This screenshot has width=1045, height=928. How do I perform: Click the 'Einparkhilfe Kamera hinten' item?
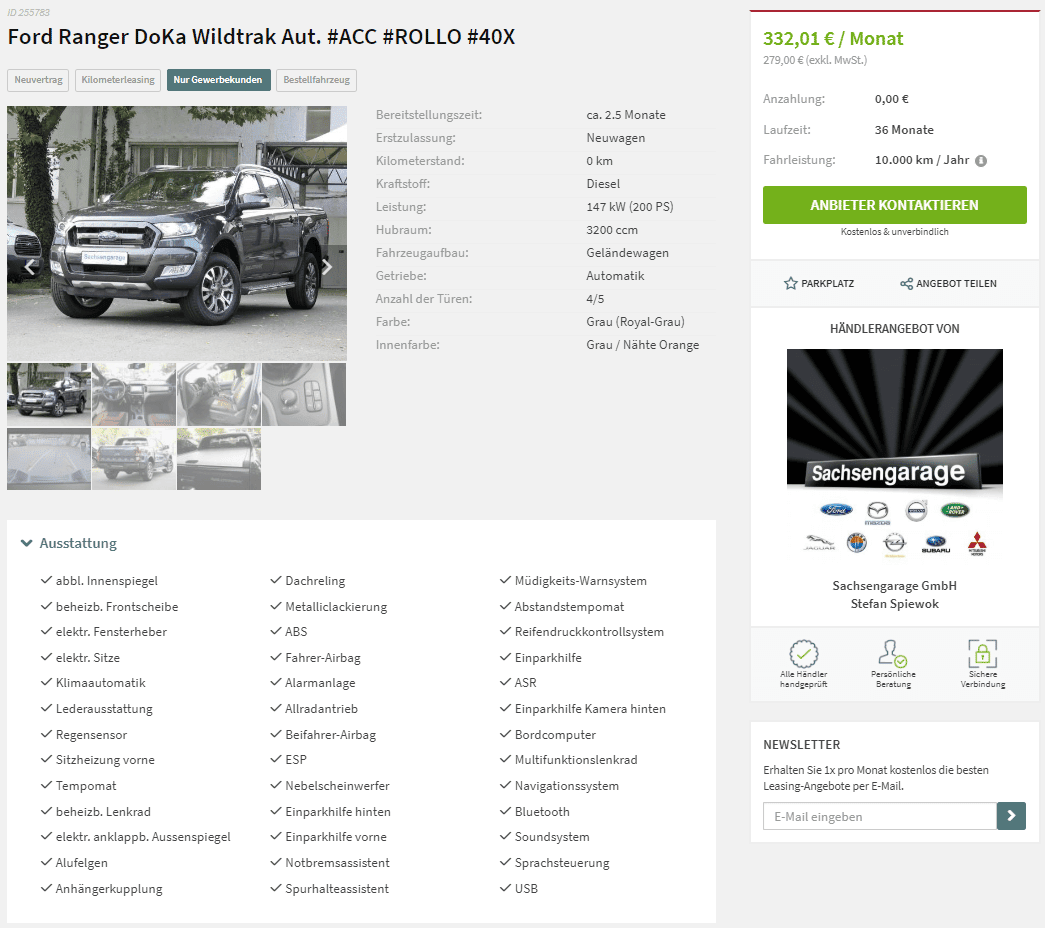coord(590,709)
